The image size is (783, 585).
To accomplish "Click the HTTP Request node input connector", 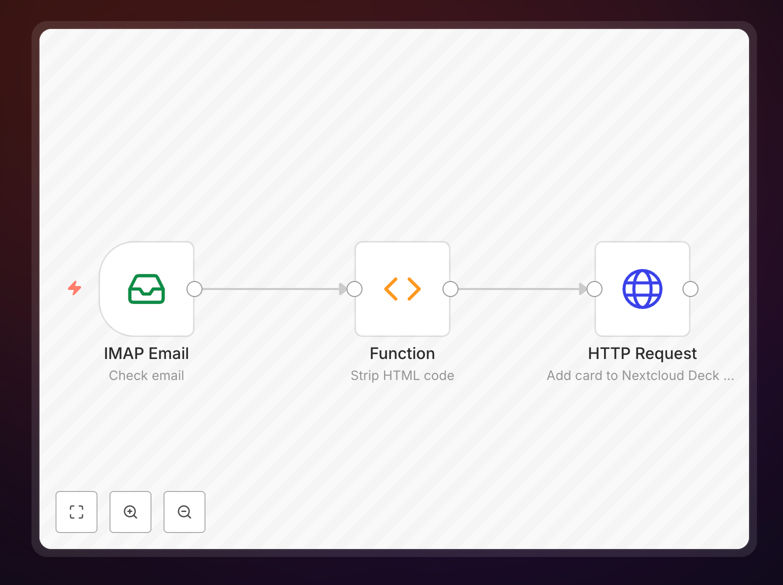I will (594, 289).
